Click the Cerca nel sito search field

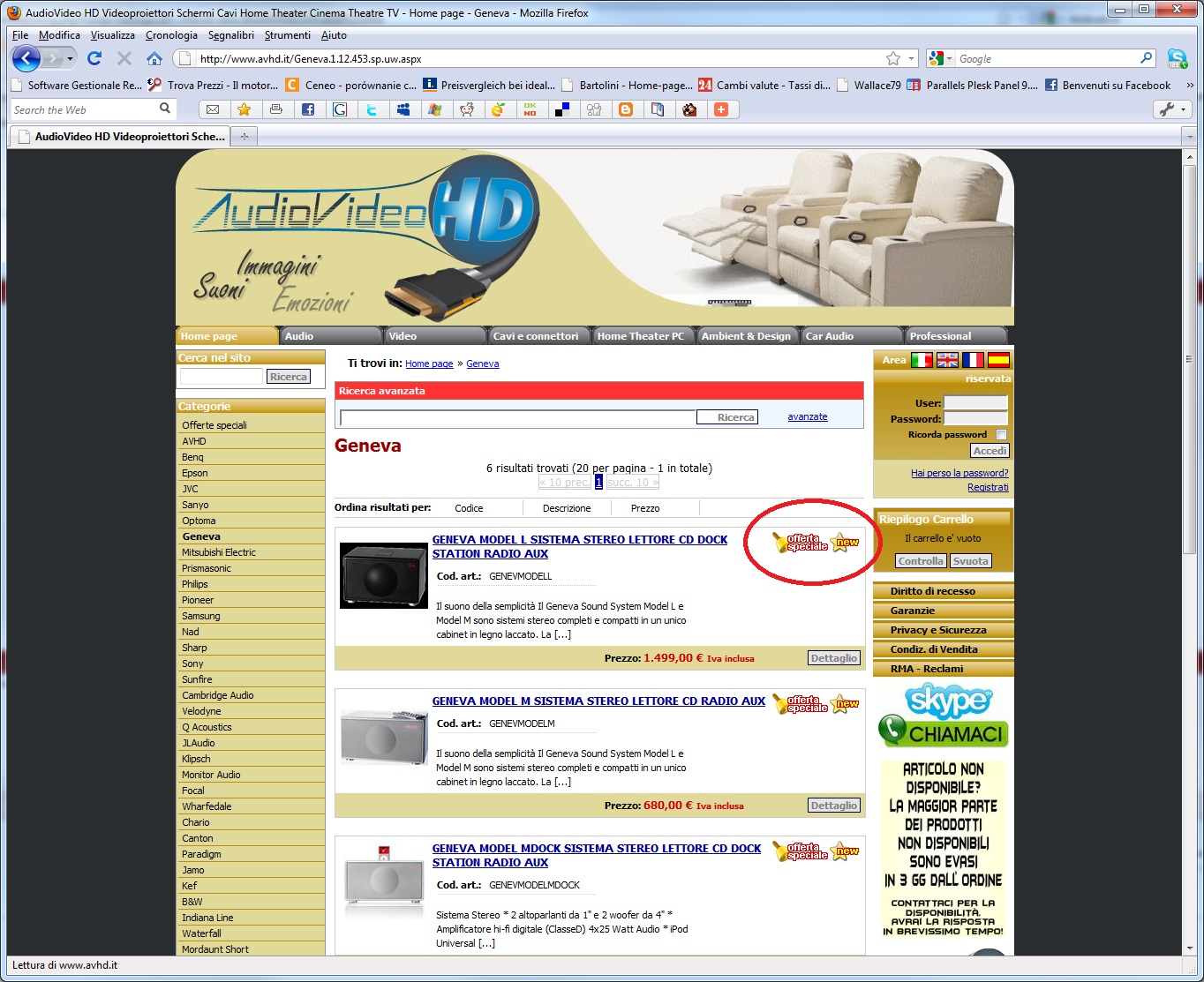[222, 377]
